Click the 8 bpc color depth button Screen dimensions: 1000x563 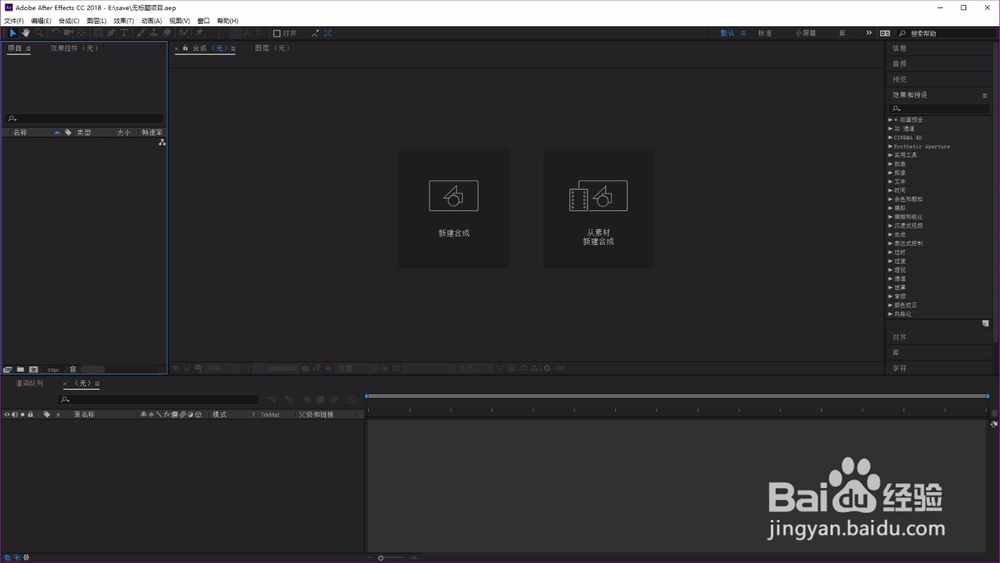[54, 370]
